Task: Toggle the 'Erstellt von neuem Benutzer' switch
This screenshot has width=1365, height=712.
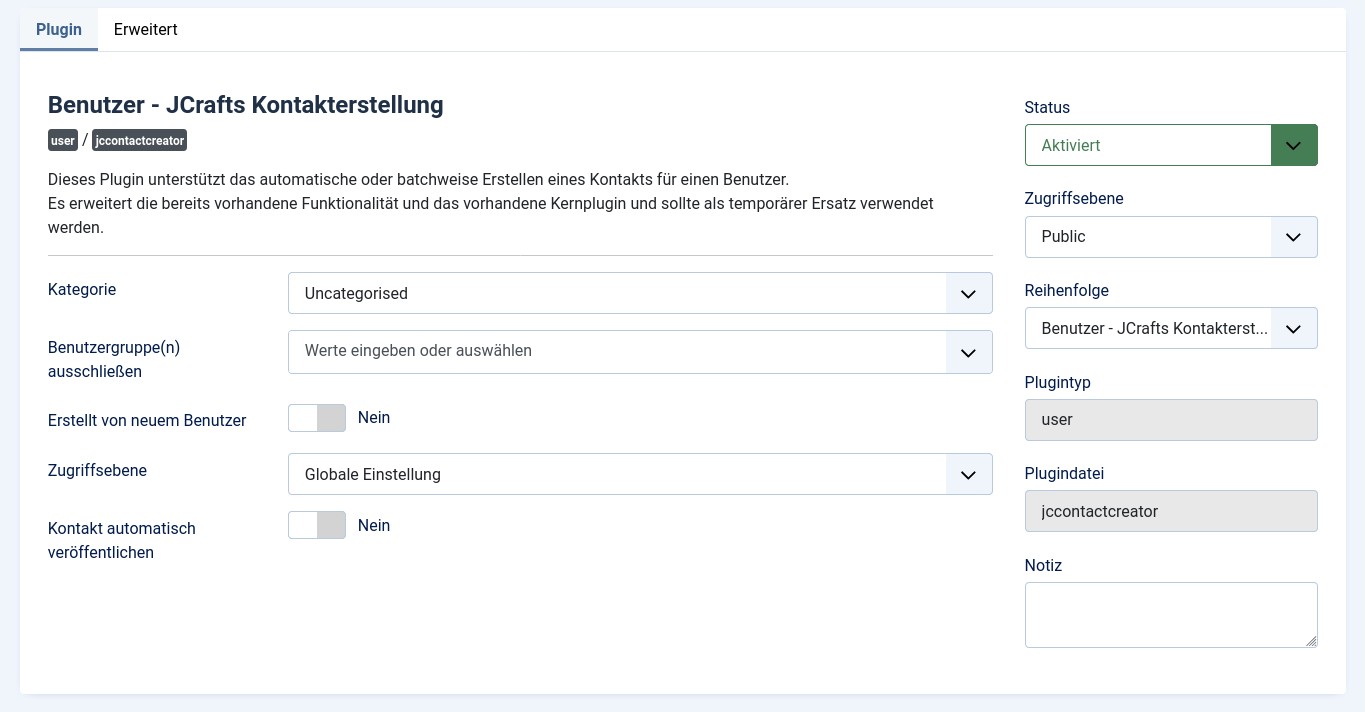Action: pyautogui.click(x=317, y=418)
